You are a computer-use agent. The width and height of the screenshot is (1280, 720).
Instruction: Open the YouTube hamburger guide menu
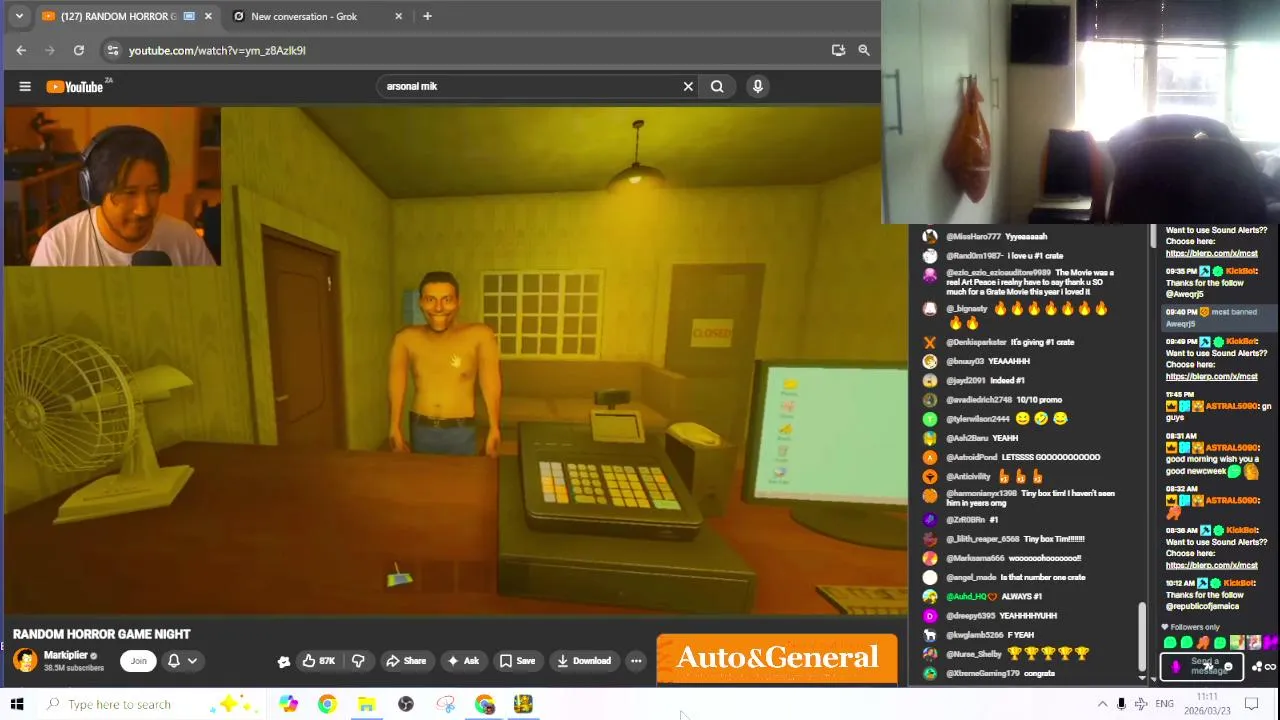(x=25, y=86)
